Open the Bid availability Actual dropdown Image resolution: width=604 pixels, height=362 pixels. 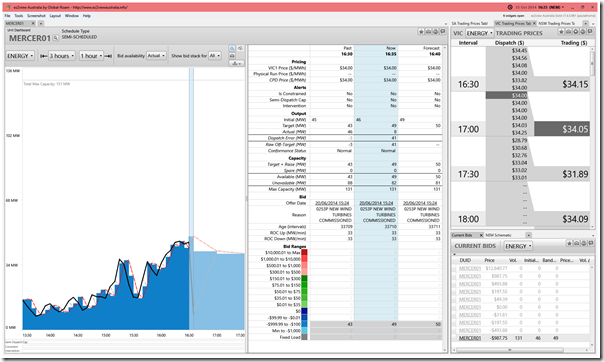pyautogui.click(x=156, y=56)
